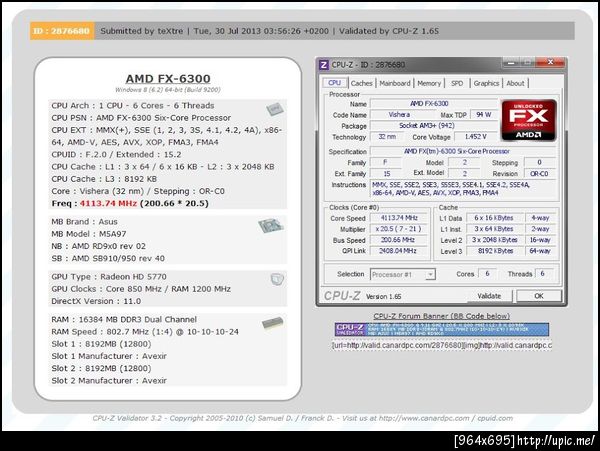Select the CPU tab
This screenshot has width=600, height=451.
click(334, 83)
